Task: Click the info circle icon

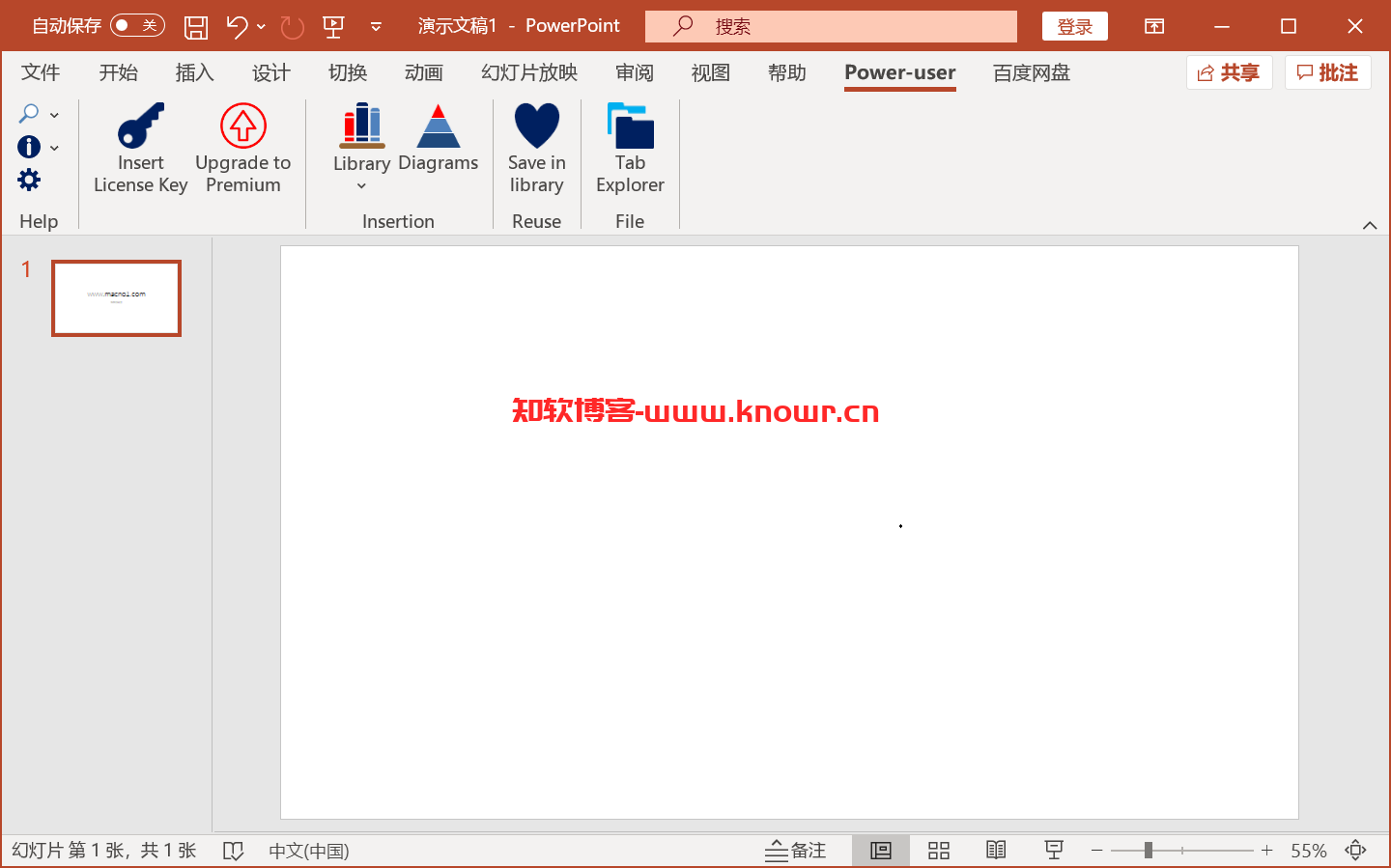Action: (29, 147)
